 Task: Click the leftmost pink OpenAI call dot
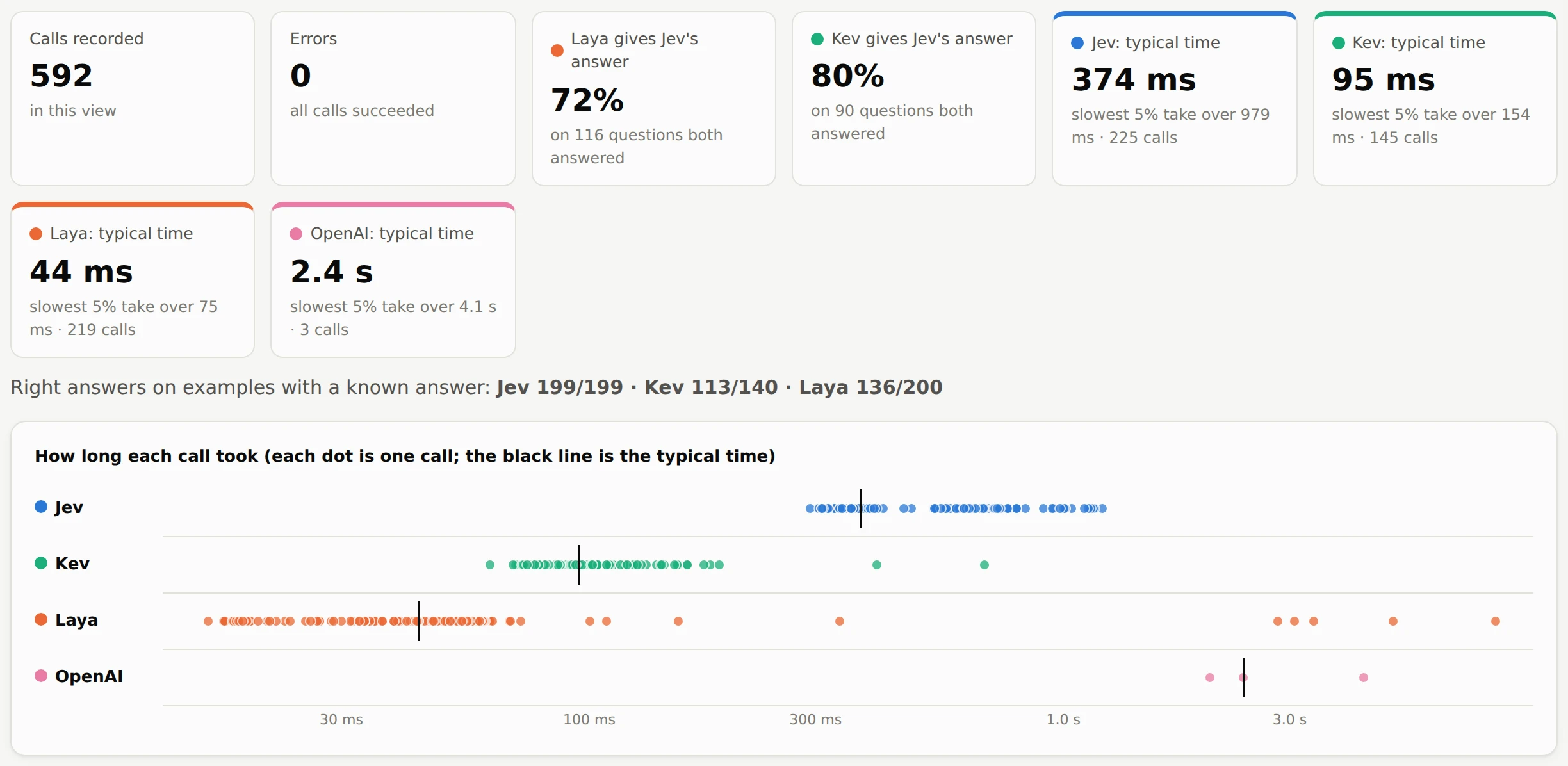(x=1210, y=678)
